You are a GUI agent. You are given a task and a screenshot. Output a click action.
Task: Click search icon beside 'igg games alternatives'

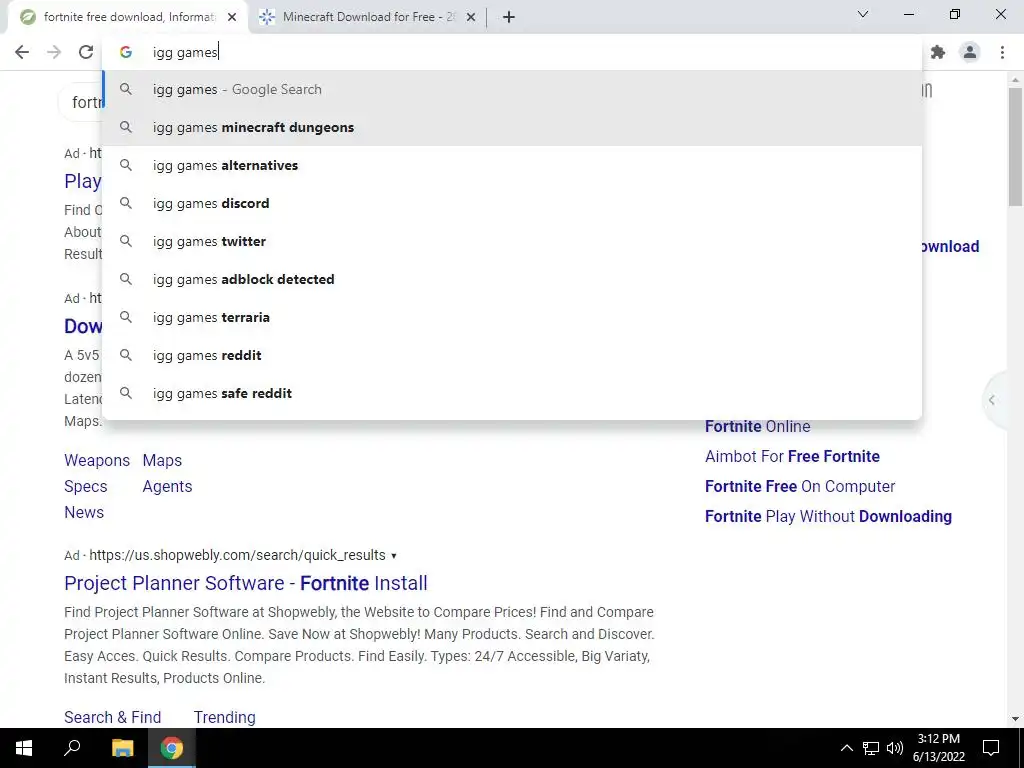[125, 165]
